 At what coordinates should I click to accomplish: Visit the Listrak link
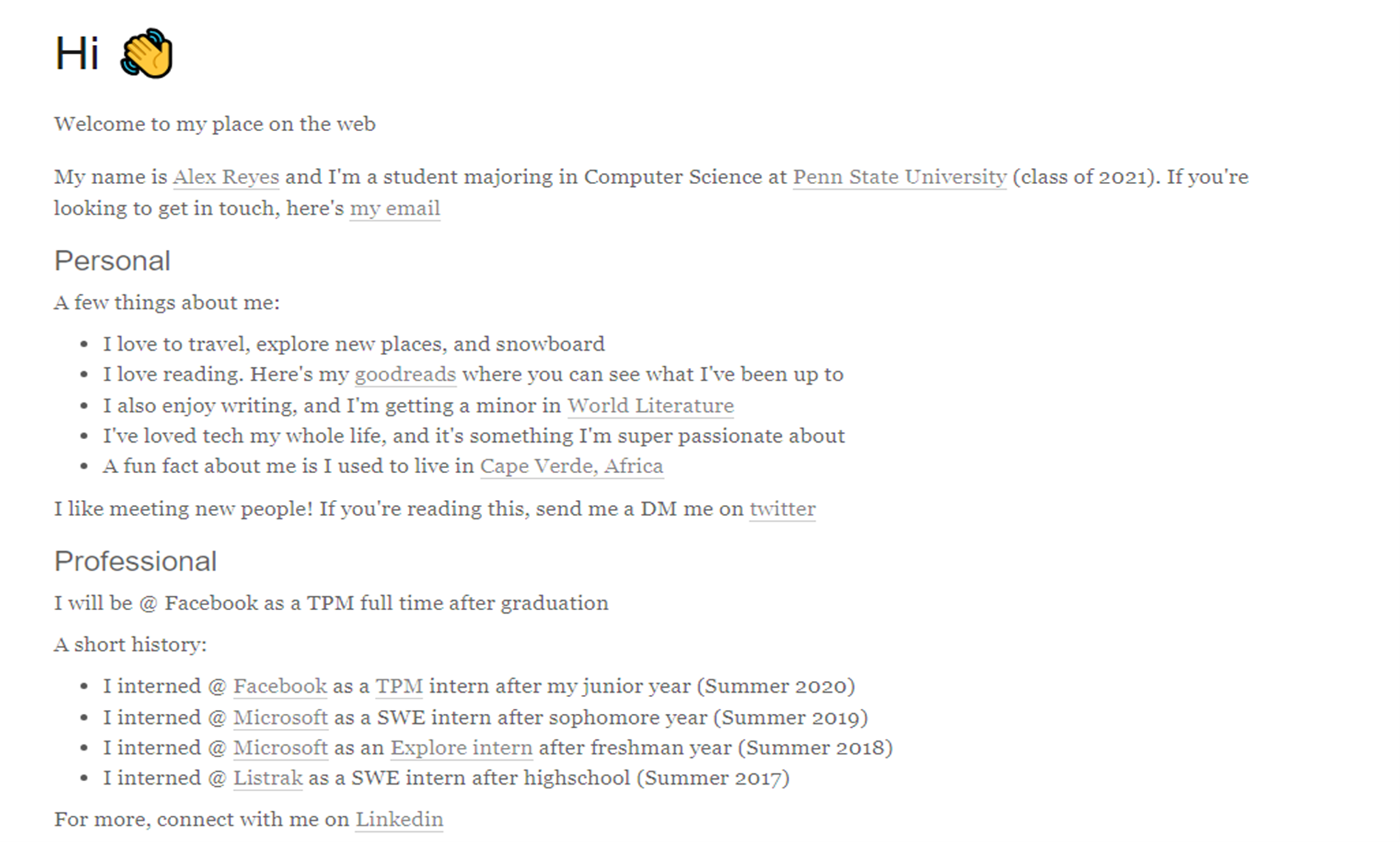click(x=268, y=778)
